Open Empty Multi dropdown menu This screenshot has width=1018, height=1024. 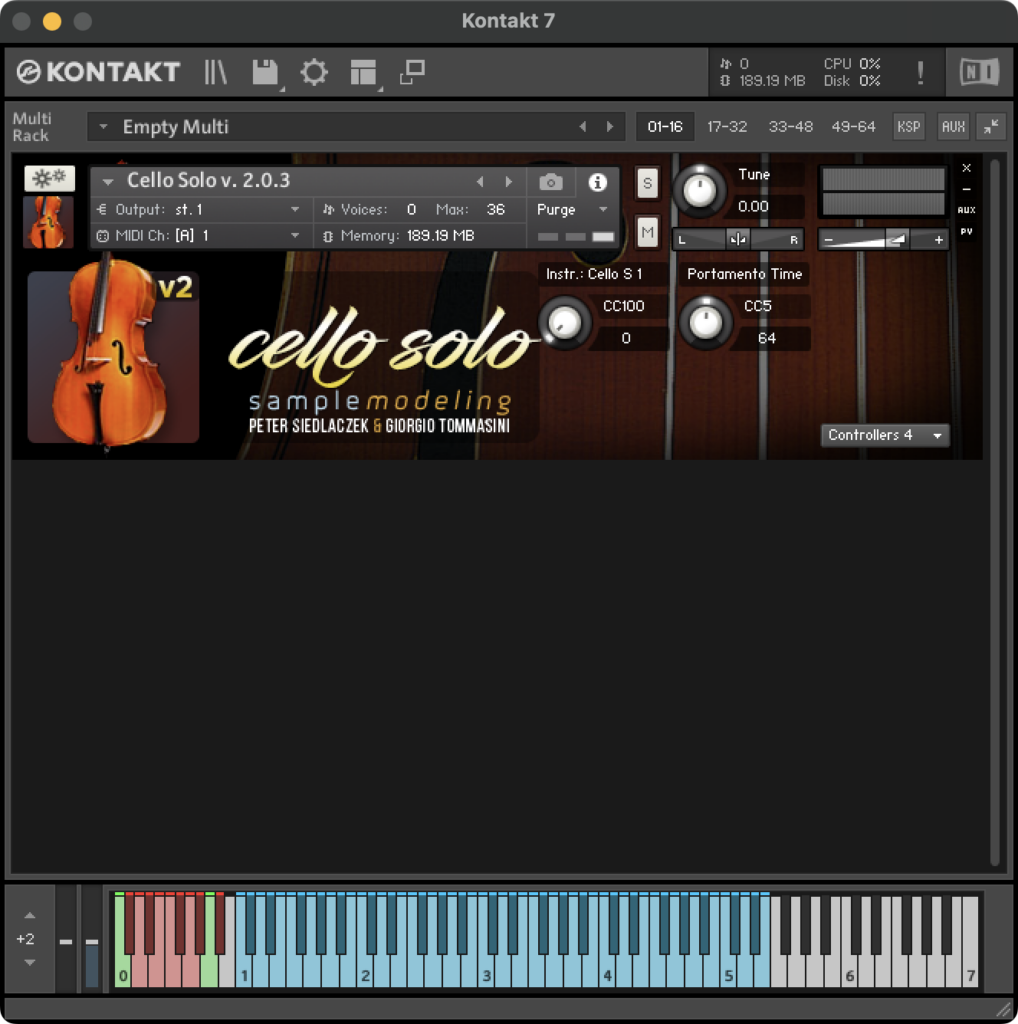pyautogui.click(x=103, y=127)
